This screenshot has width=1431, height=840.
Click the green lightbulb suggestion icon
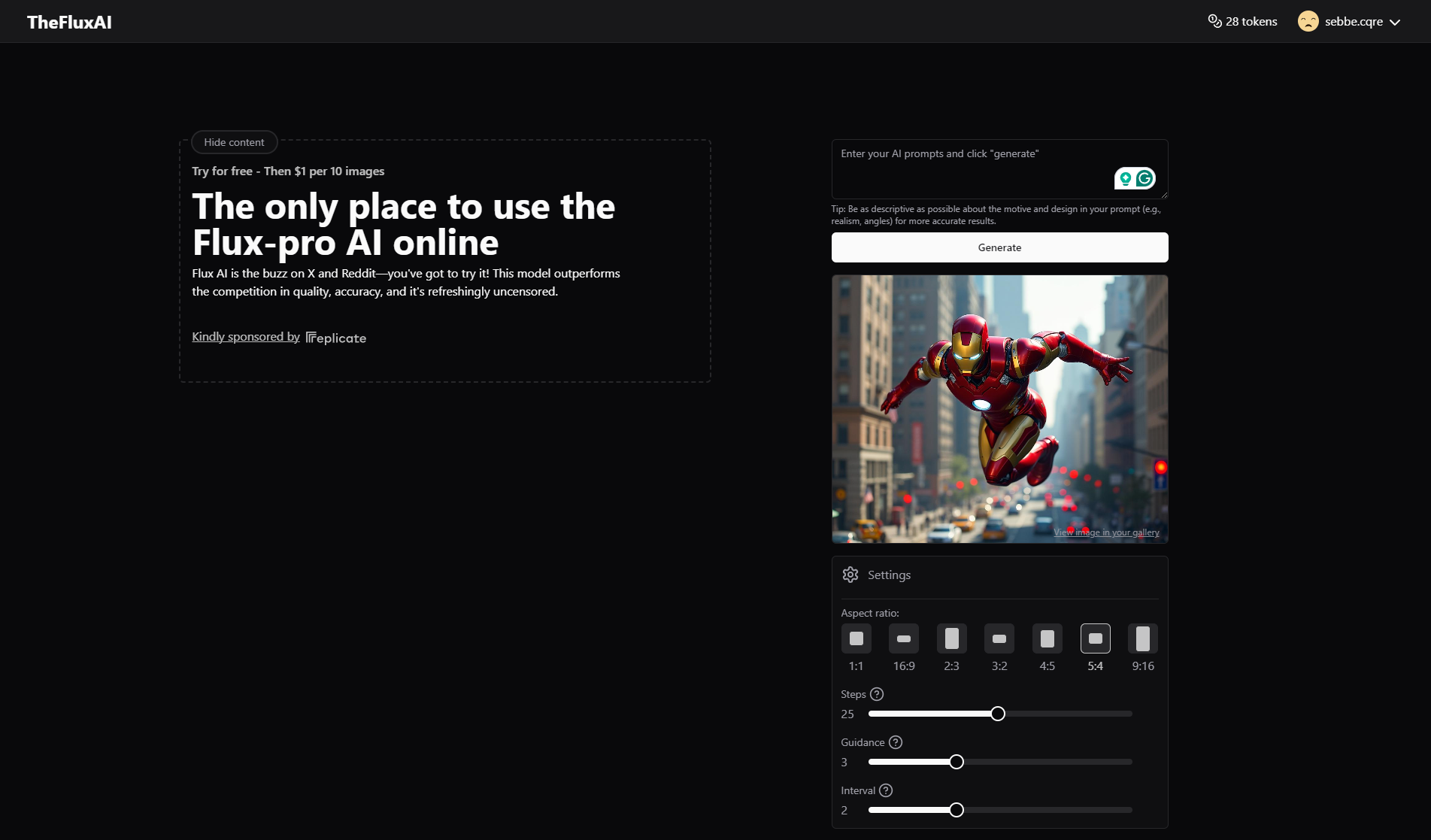[x=1125, y=178]
